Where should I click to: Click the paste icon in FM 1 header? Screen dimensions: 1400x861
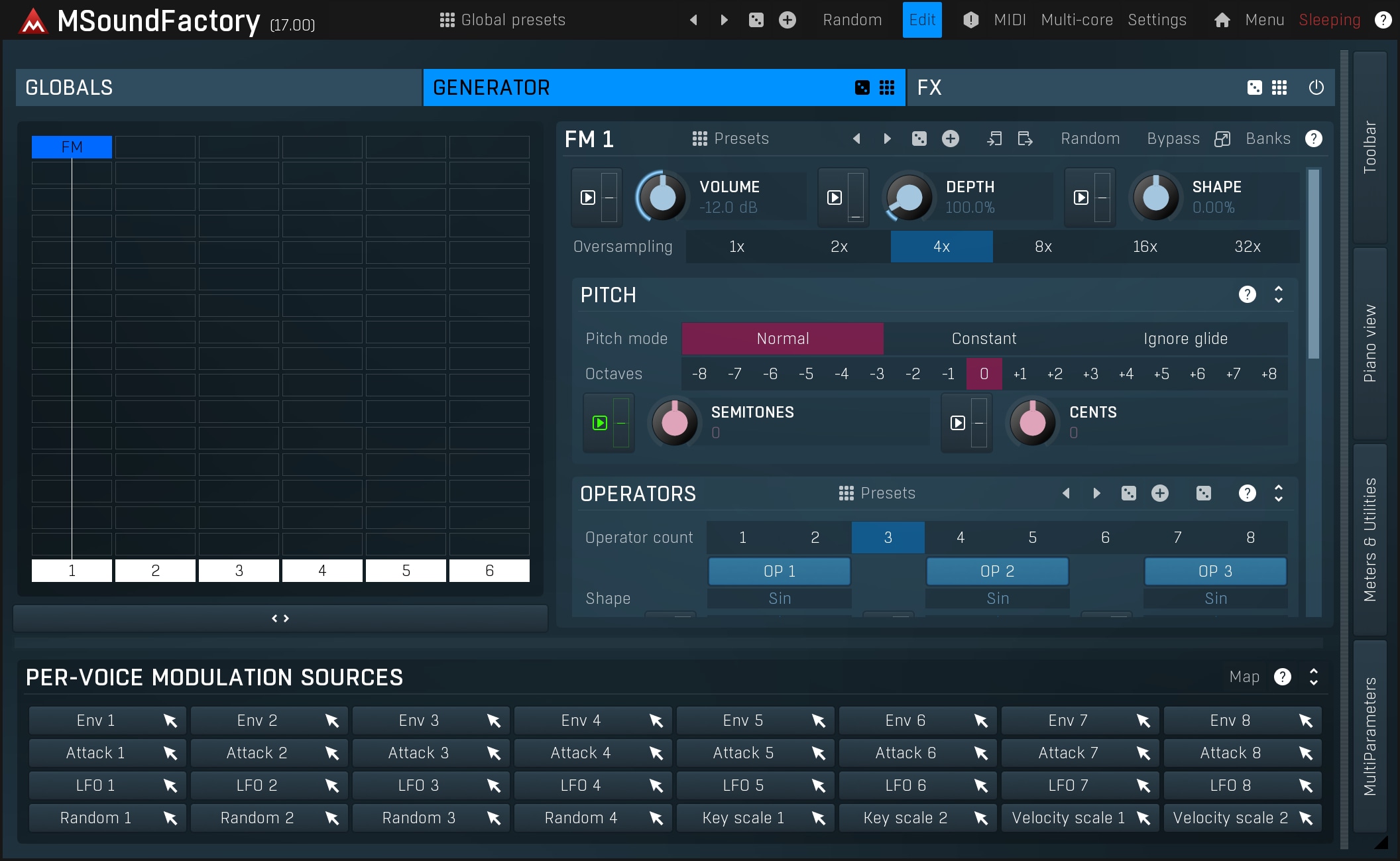tap(1025, 139)
